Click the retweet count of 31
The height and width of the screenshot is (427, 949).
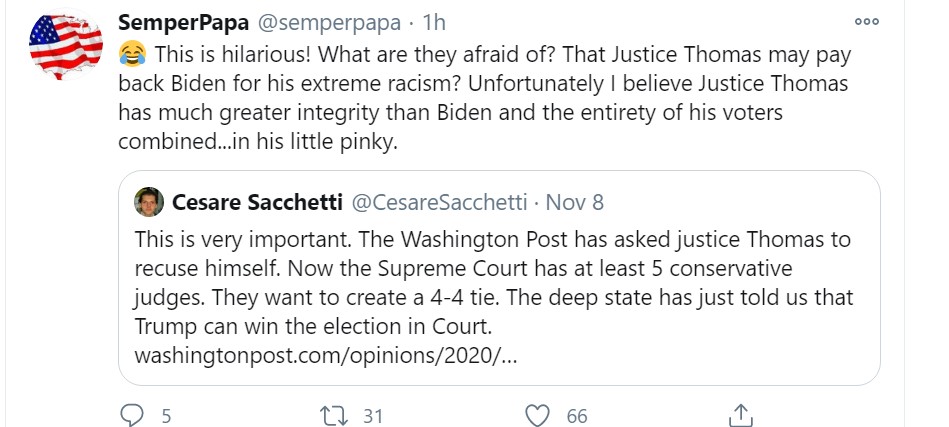373,416
